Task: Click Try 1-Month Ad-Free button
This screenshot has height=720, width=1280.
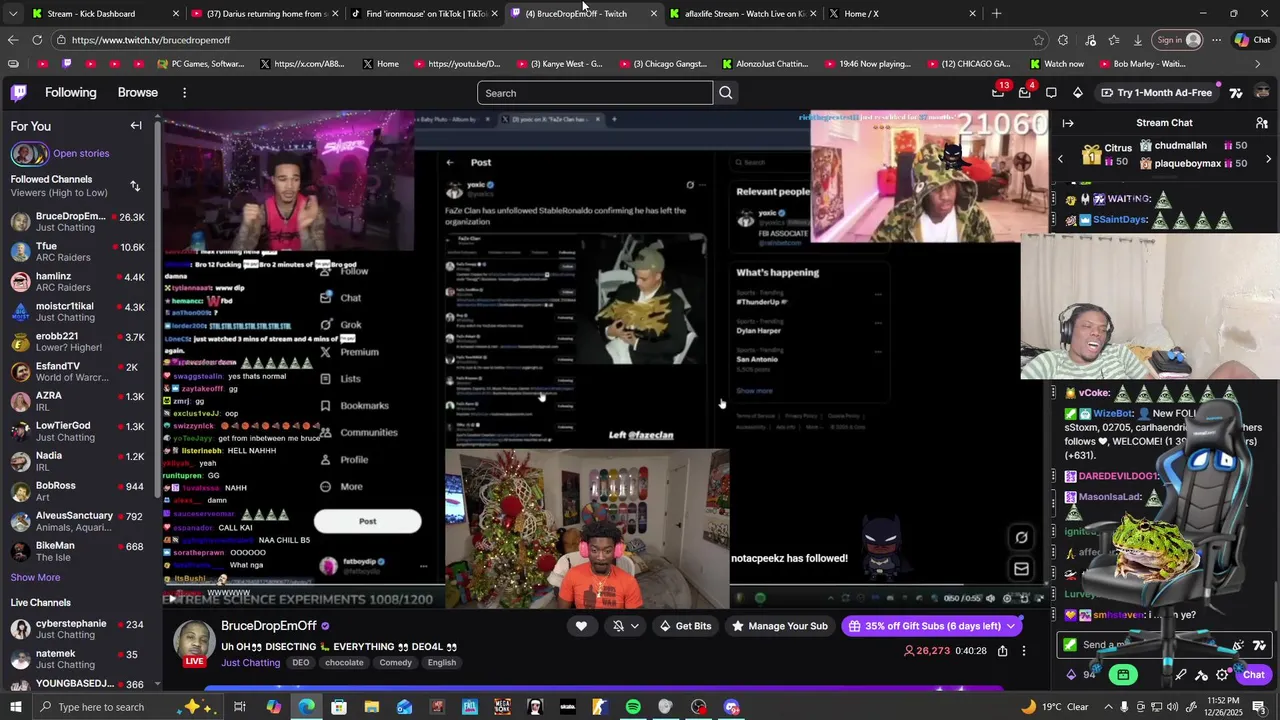Action: pyautogui.click(x=1156, y=93)
